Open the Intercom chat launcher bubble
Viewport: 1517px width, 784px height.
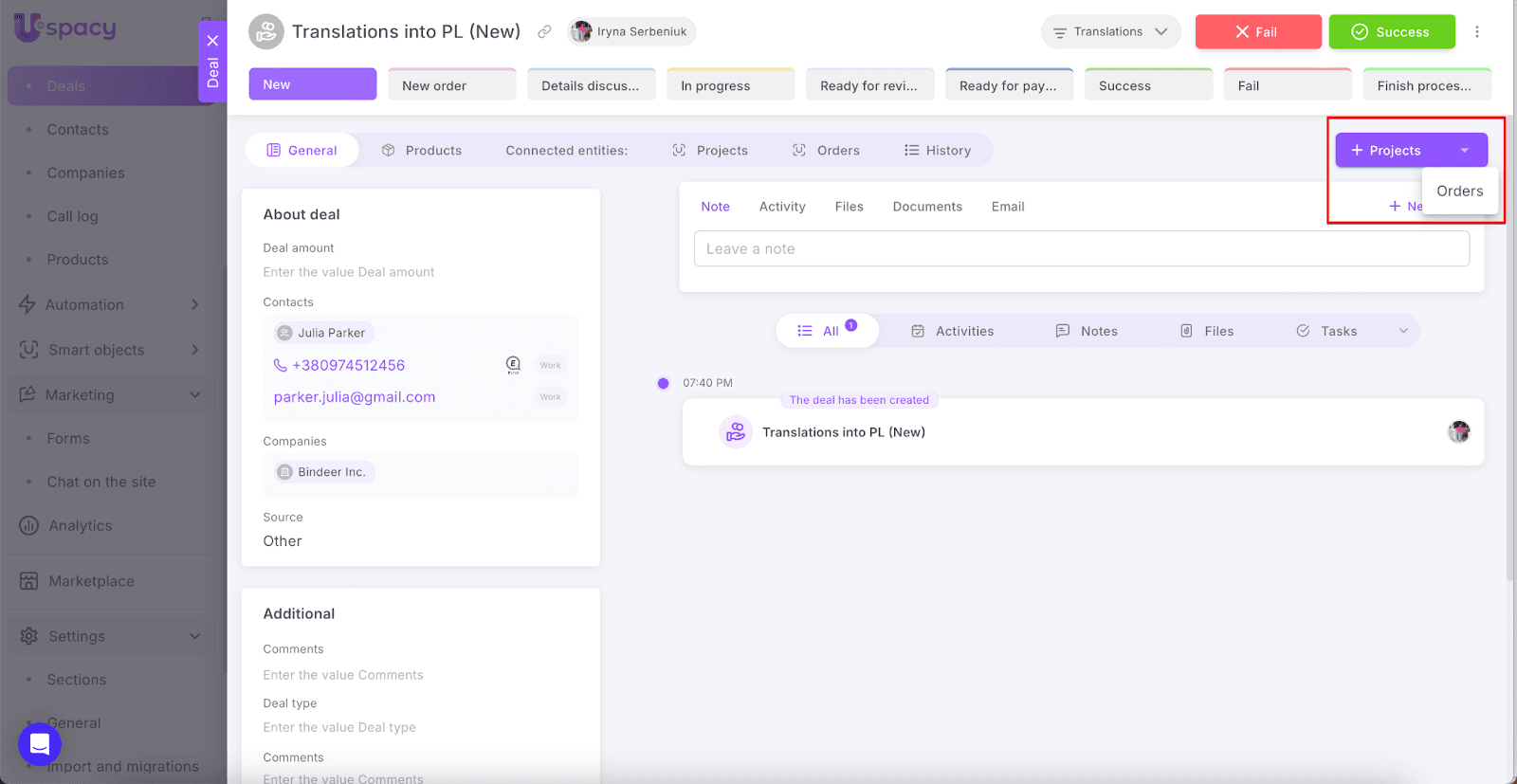[x=40, y=744]
